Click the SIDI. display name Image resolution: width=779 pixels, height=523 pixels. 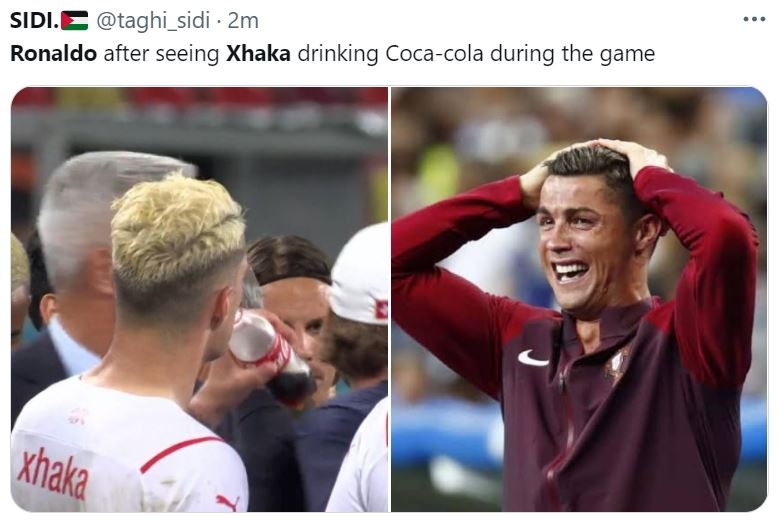(32, 20)
